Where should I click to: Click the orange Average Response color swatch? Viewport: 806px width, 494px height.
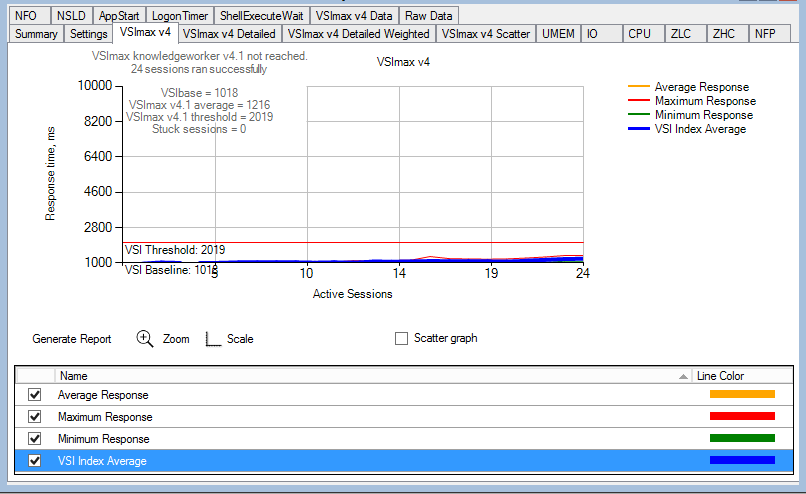[x=742, y=395]
